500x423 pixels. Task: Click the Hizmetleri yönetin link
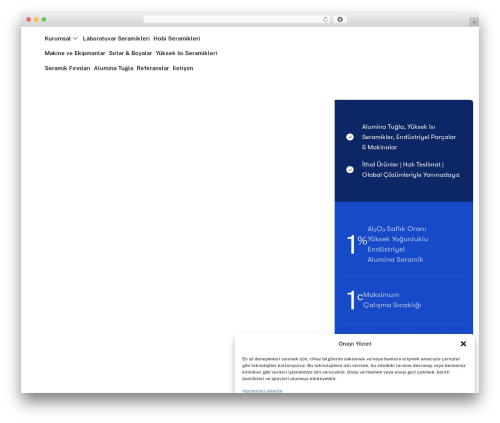pos(262,391)
